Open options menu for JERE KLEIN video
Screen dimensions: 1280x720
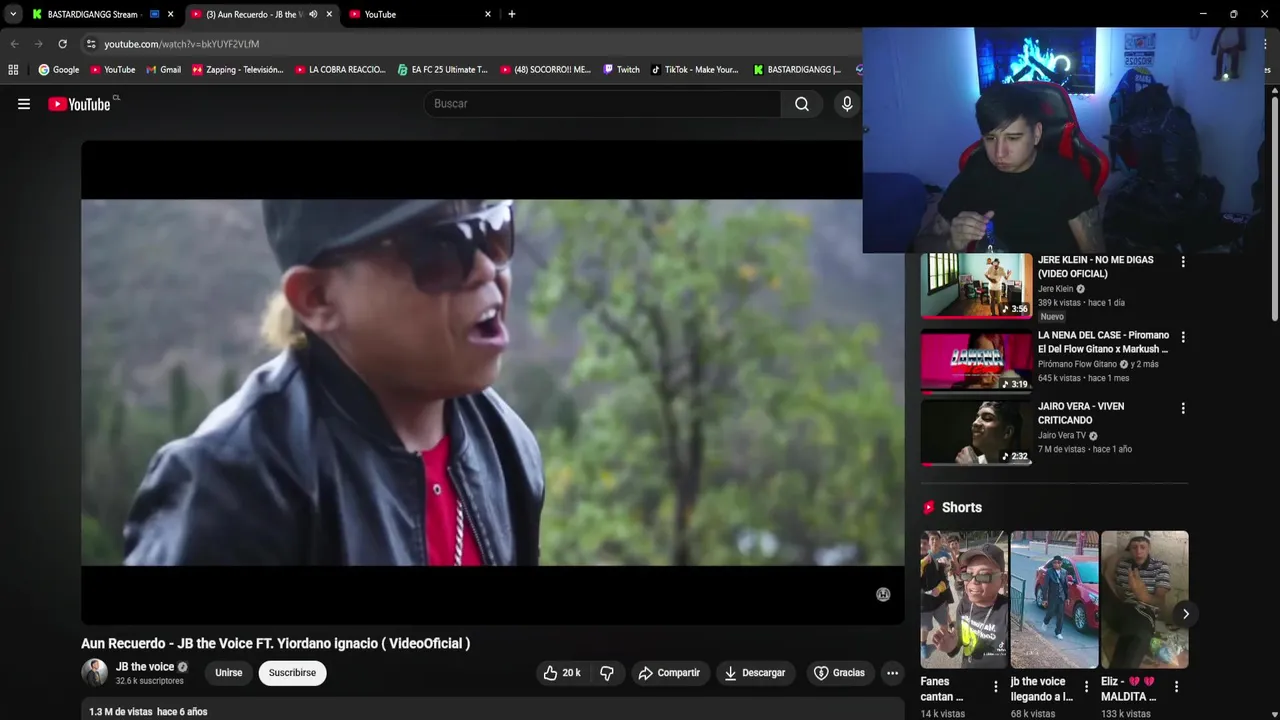[x=1183, y=262]
